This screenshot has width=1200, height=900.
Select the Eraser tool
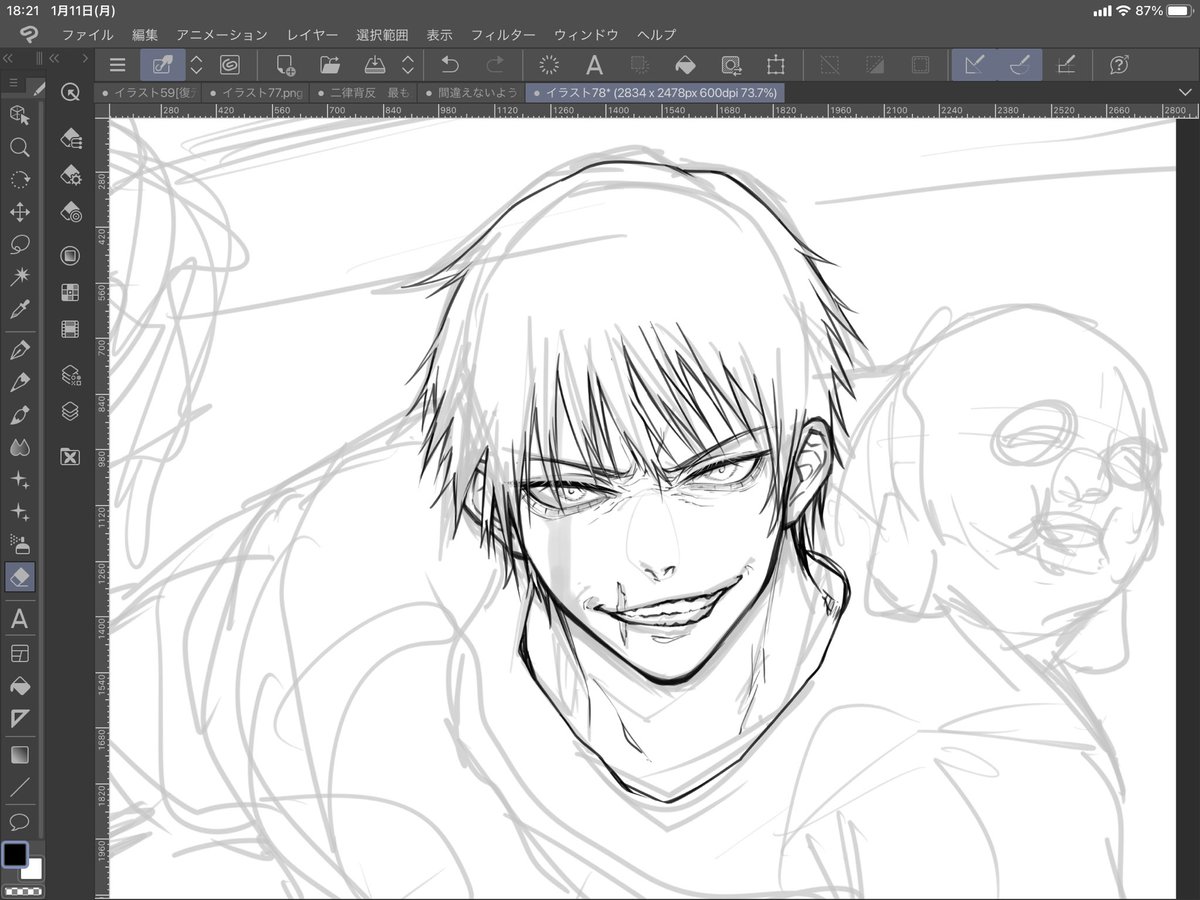point(19,576)
